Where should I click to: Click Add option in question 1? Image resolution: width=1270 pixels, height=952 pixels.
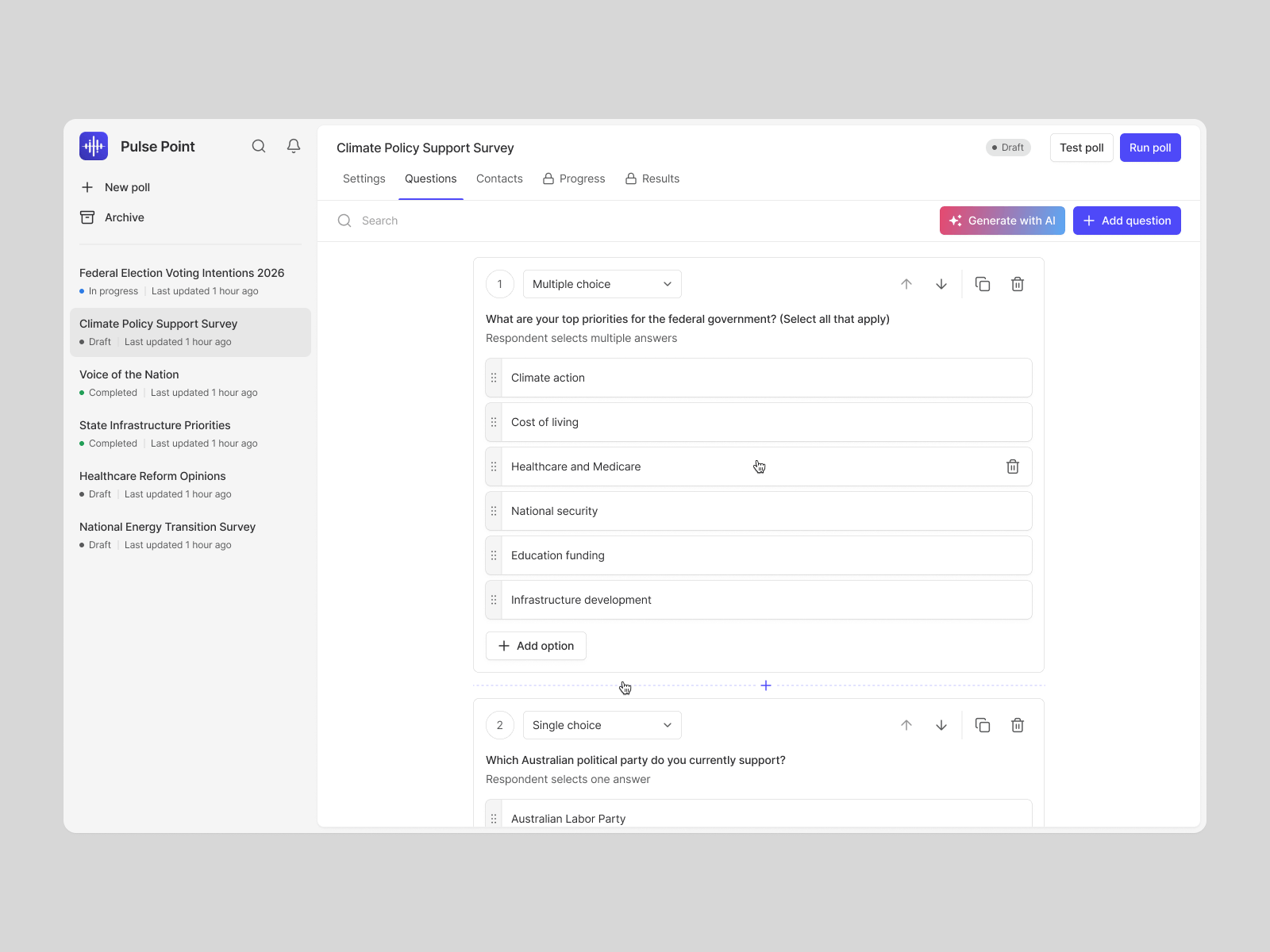coord(536,646)
